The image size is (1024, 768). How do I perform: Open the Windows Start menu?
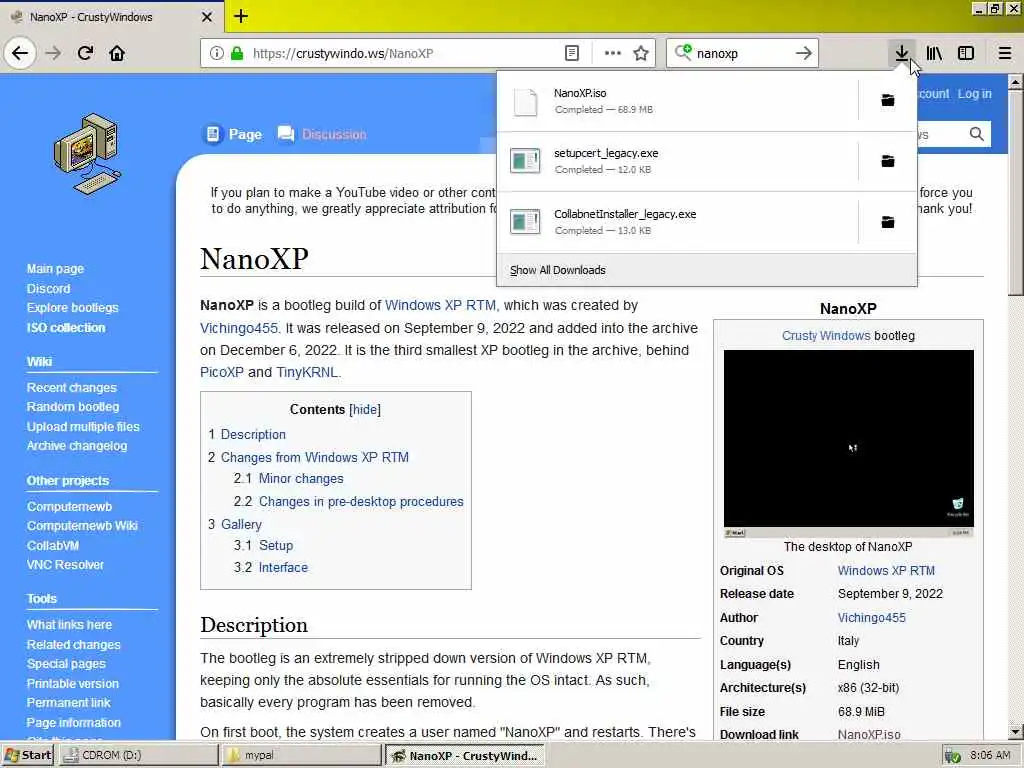27,755
